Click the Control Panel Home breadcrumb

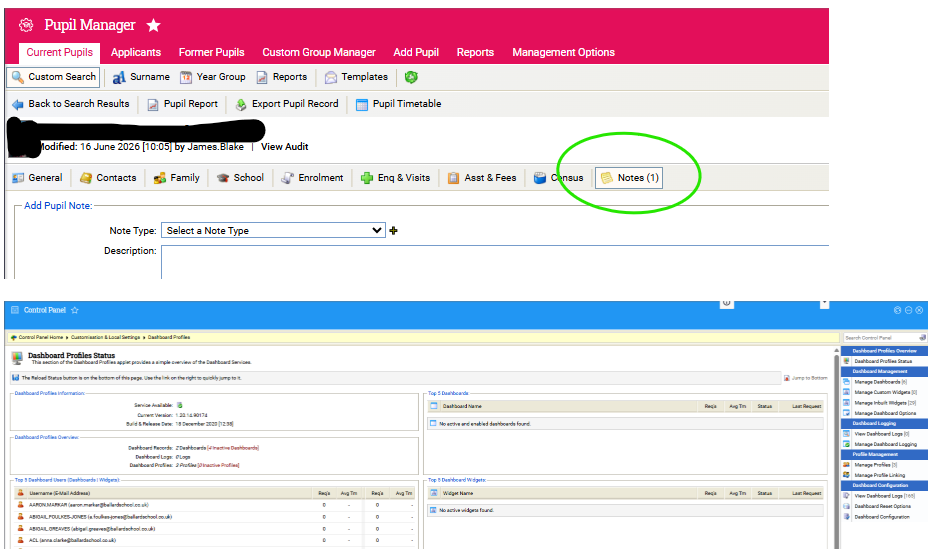pos(40,337)
